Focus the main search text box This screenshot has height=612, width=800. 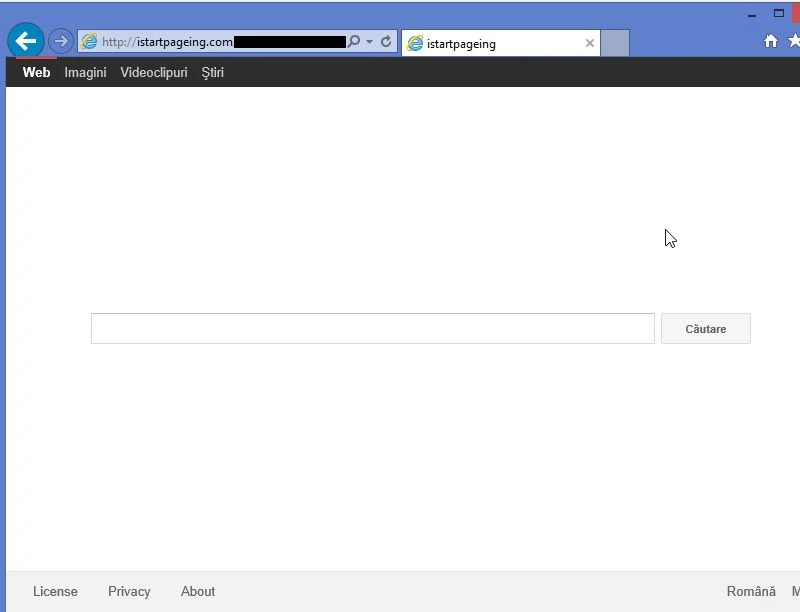pyautogui.click(x=372, y=328)
